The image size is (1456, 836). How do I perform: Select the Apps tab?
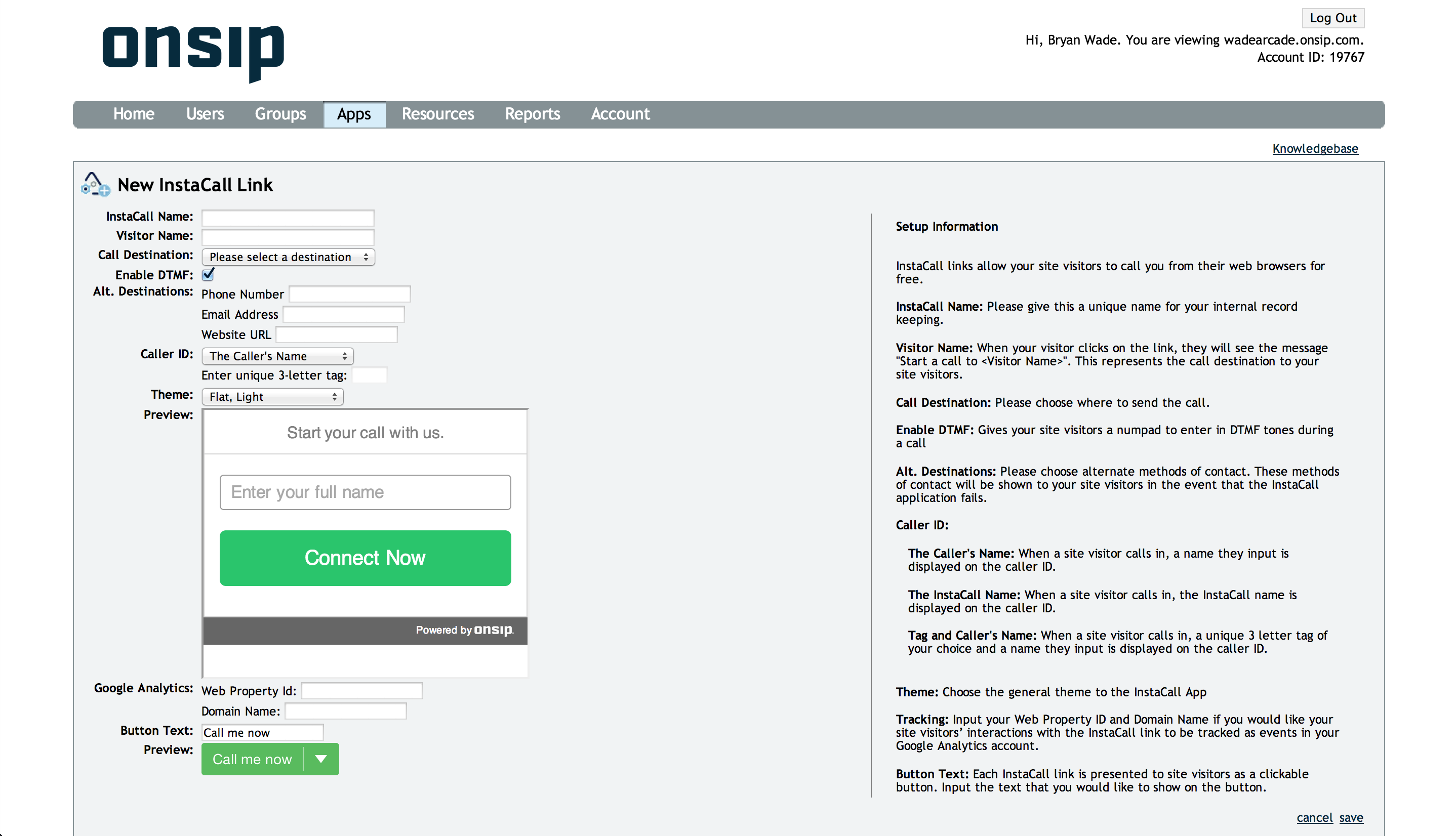tap(354, 114)
